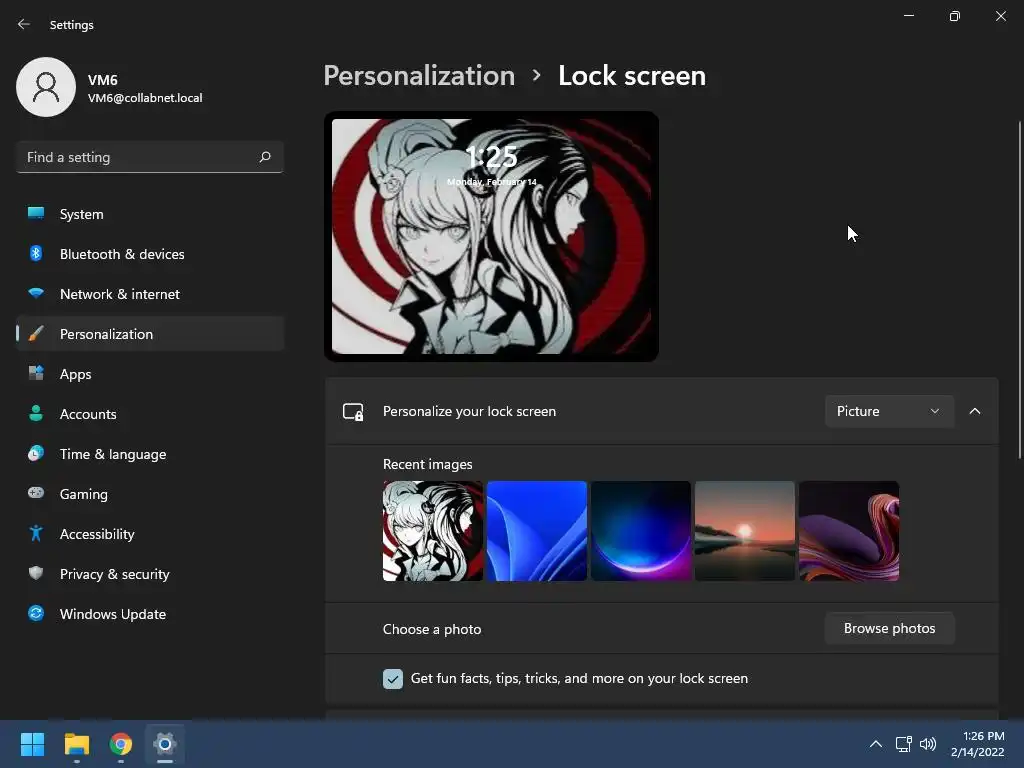Screen dimensions: 1024x768
Task: Click the lock screen icon beside Personalize row
Action: tap(353, 411)
